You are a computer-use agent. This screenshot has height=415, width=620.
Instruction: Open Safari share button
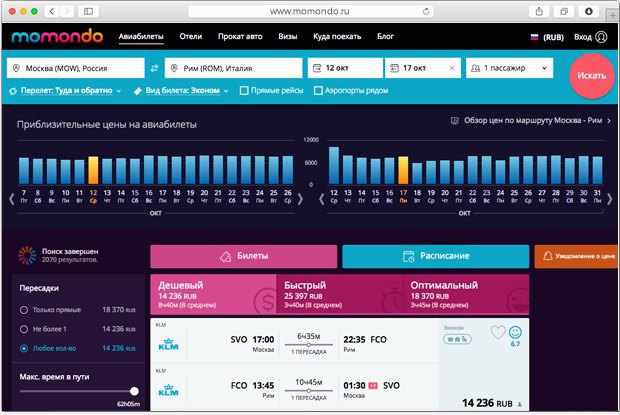[x=539, y=11]
